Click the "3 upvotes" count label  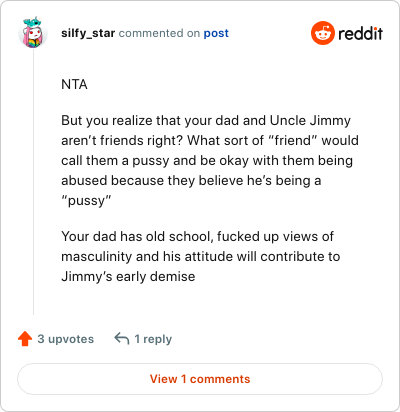point(66,339)
